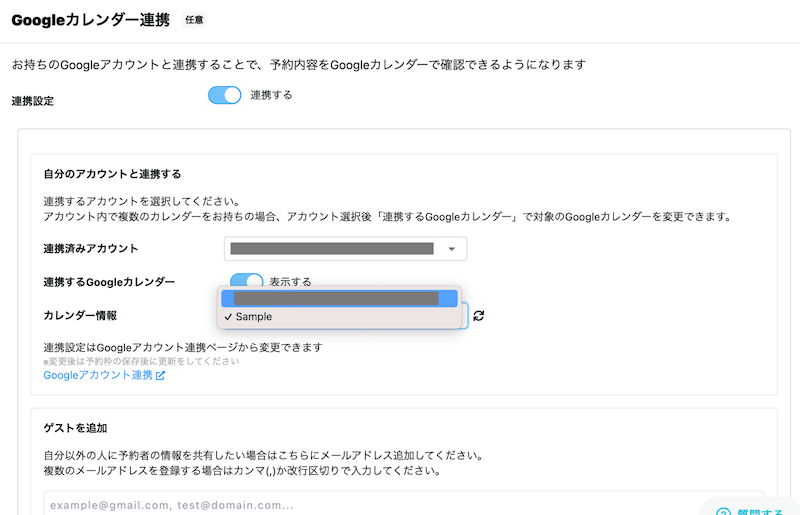Click the カレンダー情報 select box edge
The height and width of the screenshot is (515, 800).
pyautogui.click(x=464, y=316)
